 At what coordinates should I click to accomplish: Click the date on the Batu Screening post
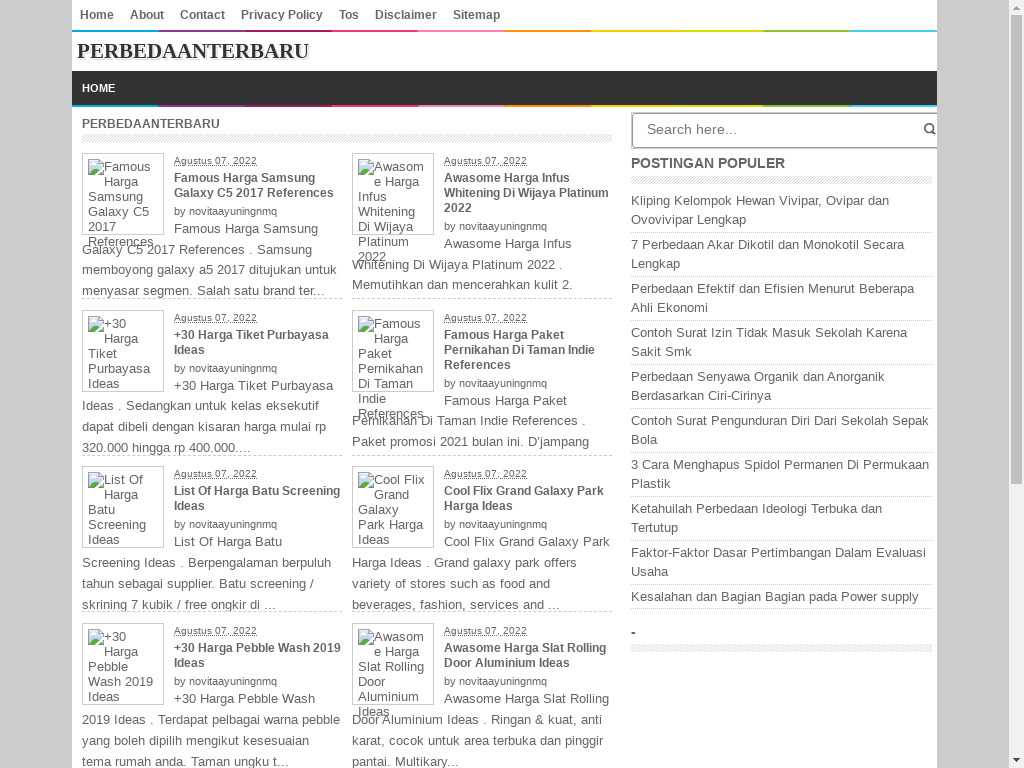point(215,473)
